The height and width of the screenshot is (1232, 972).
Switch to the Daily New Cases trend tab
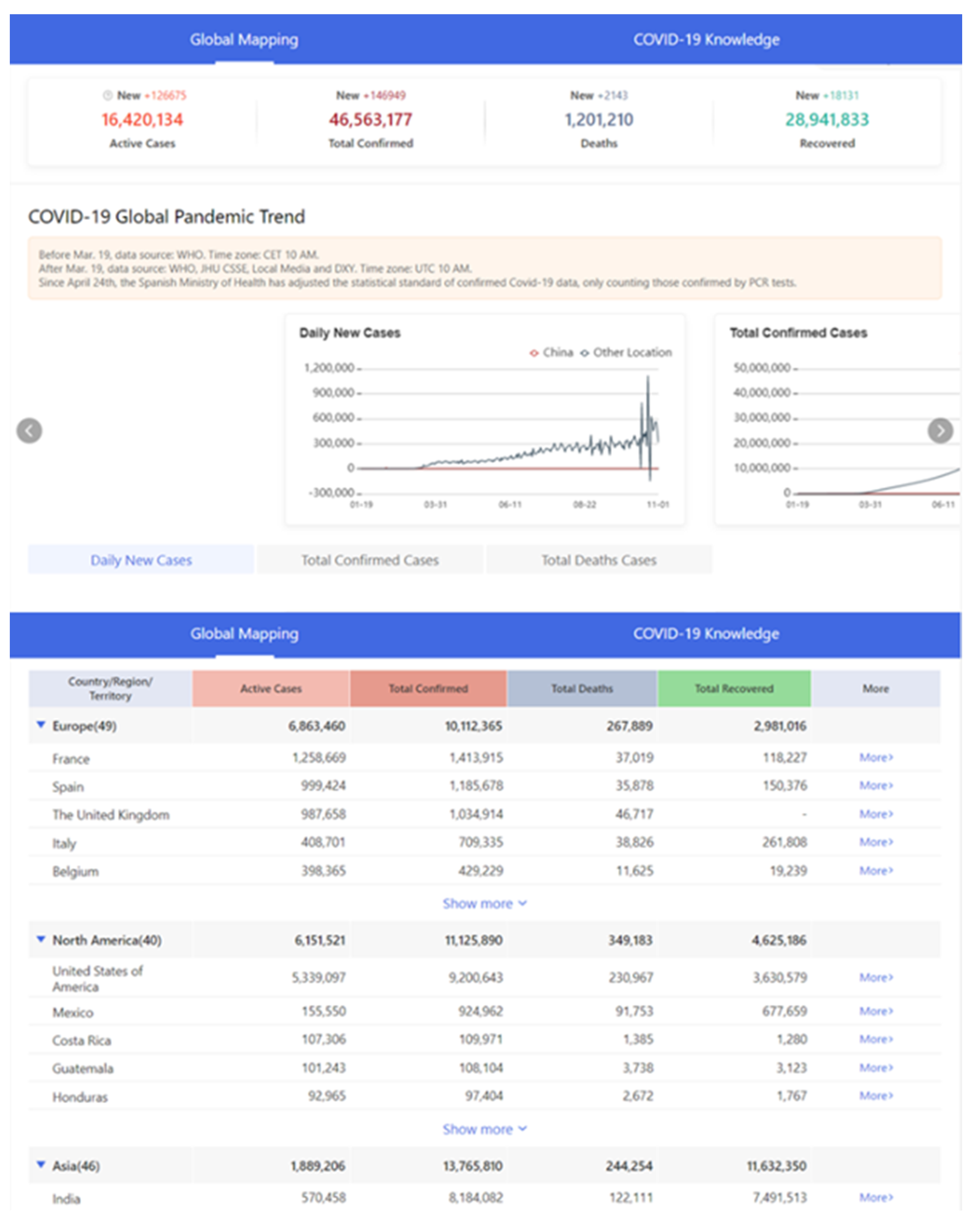[141, 560]
